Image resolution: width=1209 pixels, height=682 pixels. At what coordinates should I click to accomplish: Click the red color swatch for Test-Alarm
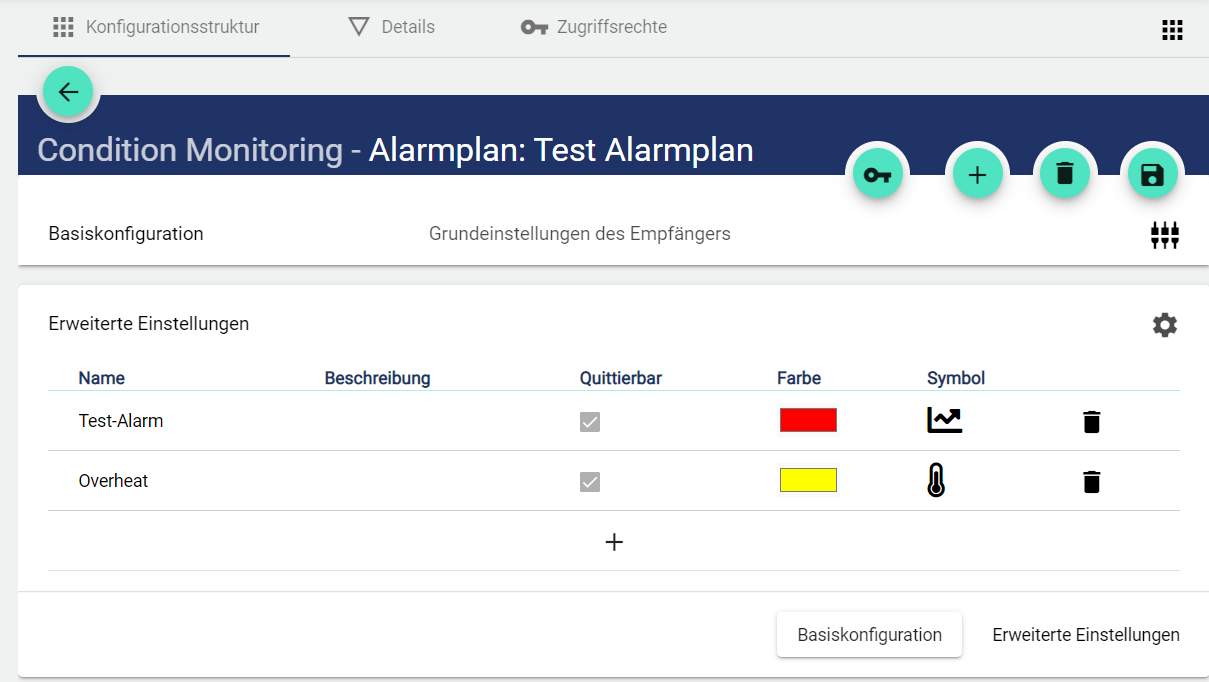[808, 420]
